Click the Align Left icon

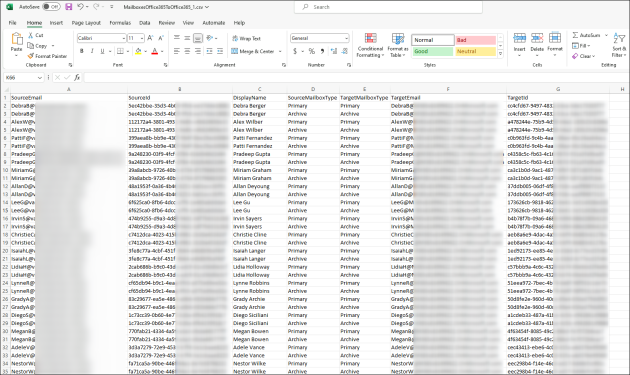[x=177, y=51]
